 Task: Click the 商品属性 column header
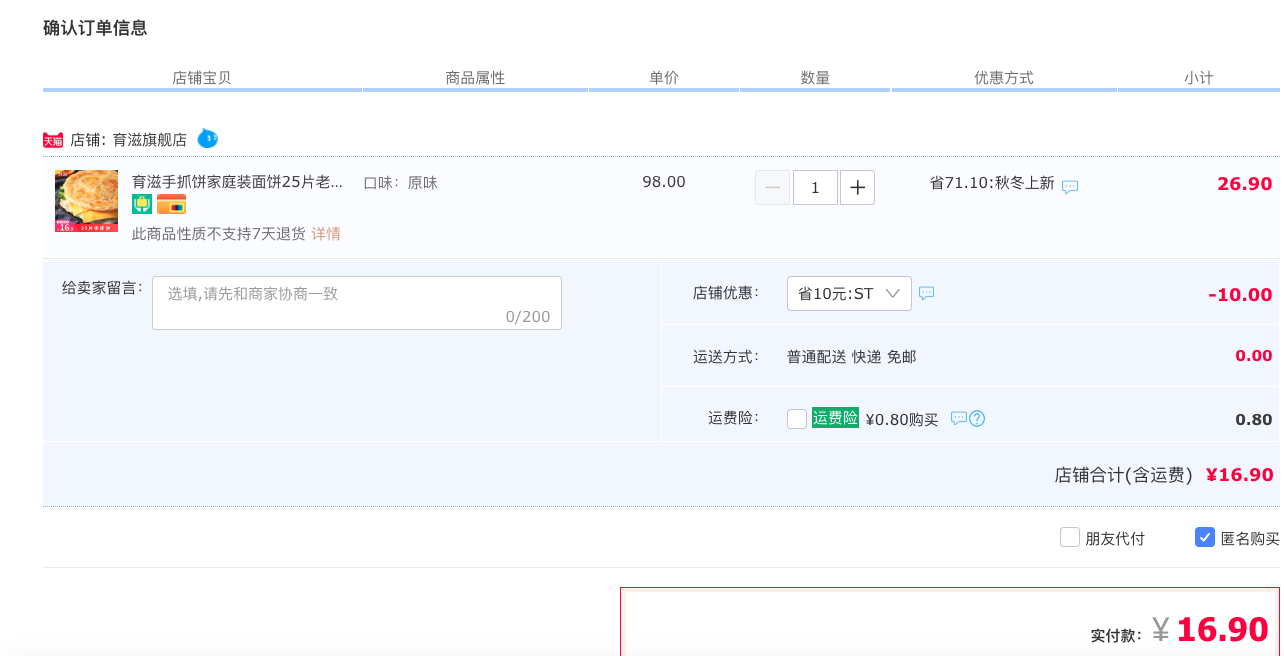coord(475,77)
